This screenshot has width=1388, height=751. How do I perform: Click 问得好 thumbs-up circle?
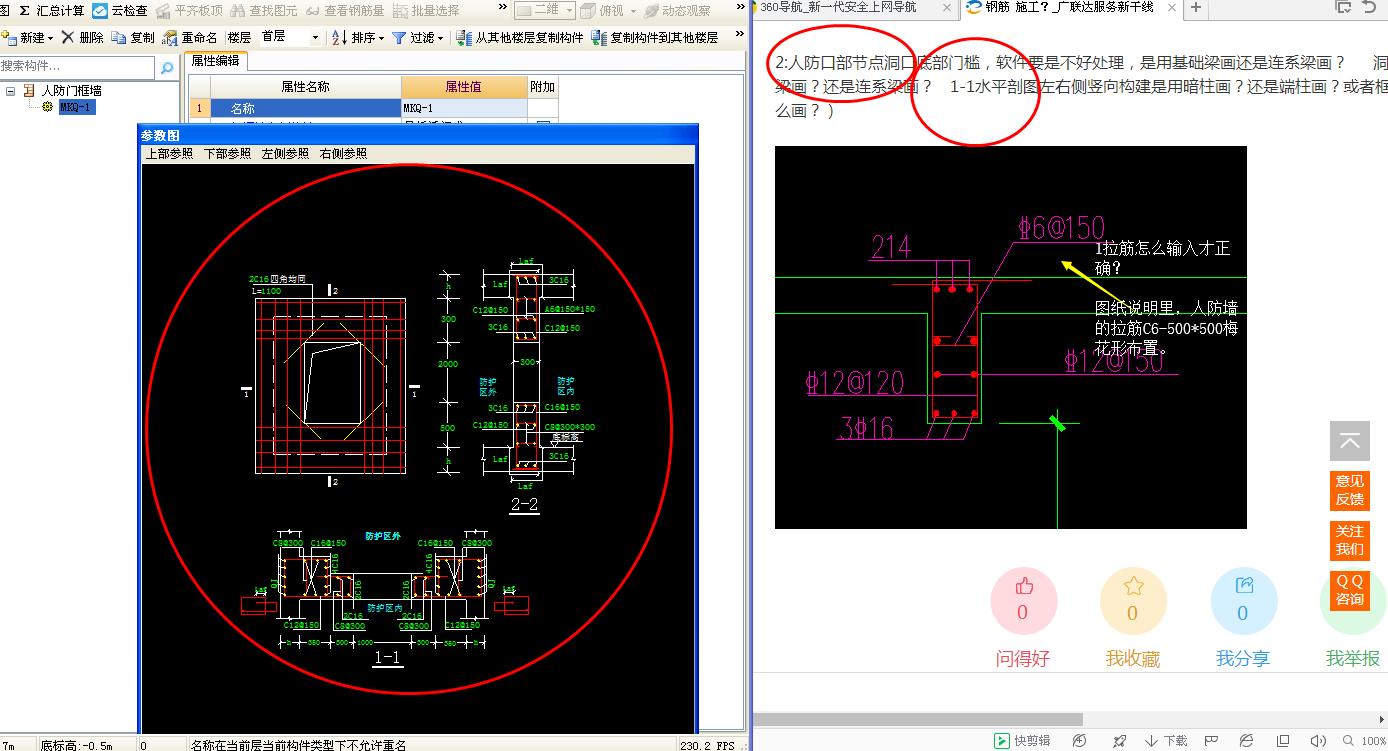(1023, 602)
